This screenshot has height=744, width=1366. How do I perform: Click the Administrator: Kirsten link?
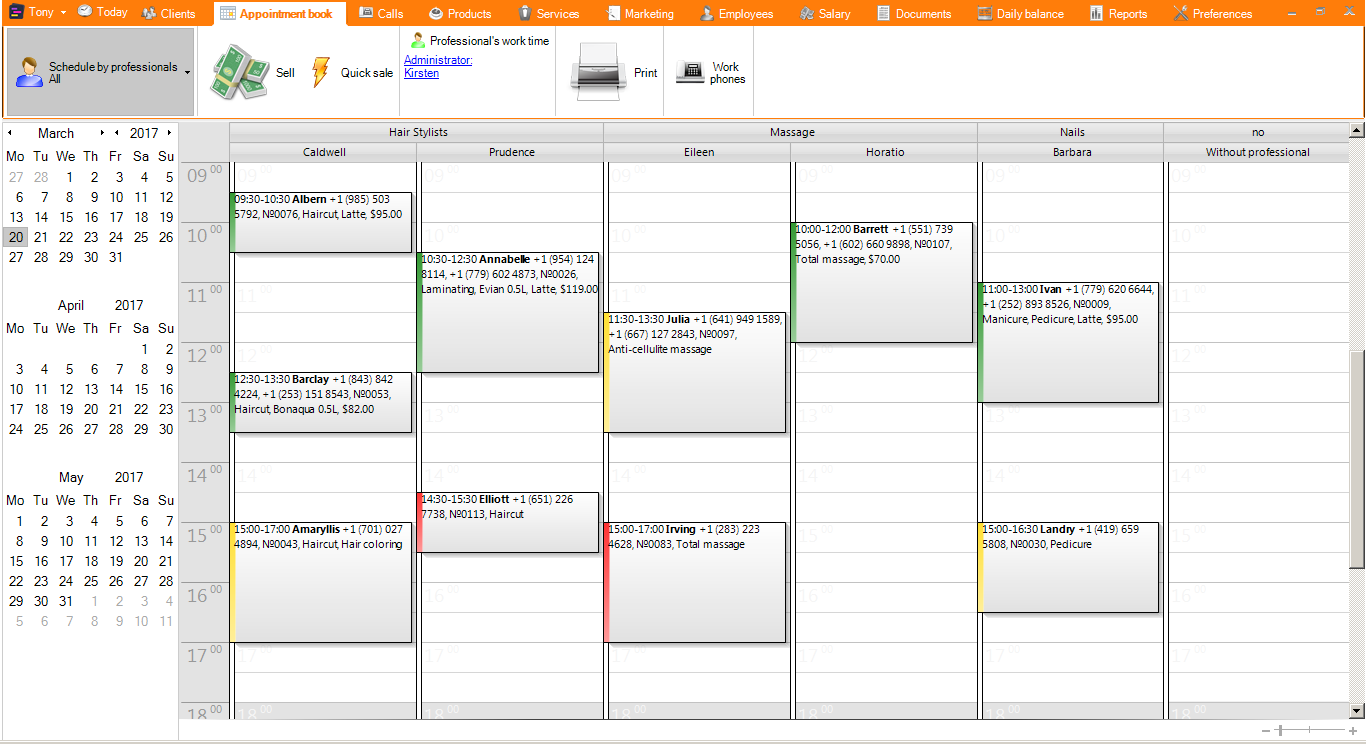pos(438,67)
